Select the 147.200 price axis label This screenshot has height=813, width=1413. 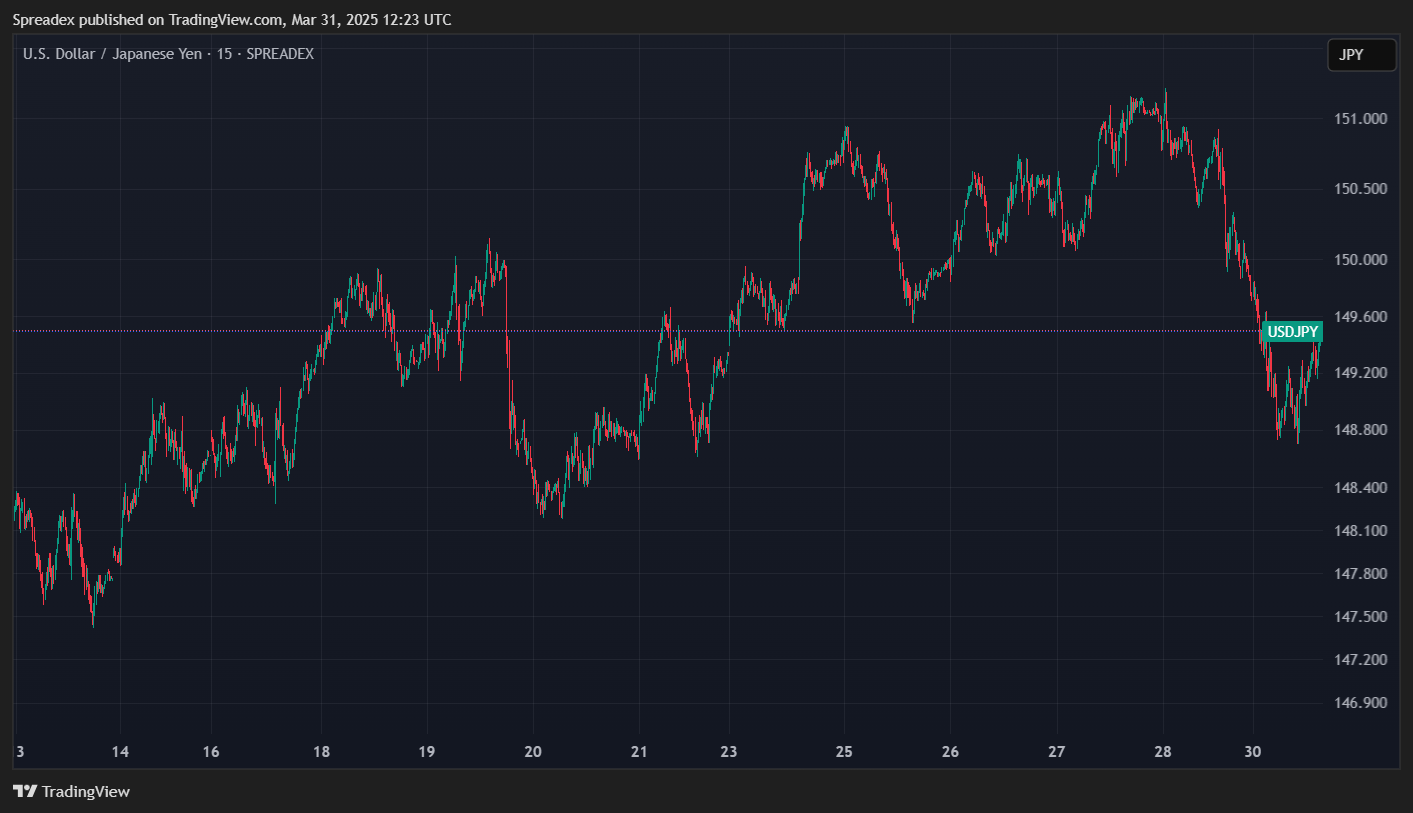pos(1361,660)
